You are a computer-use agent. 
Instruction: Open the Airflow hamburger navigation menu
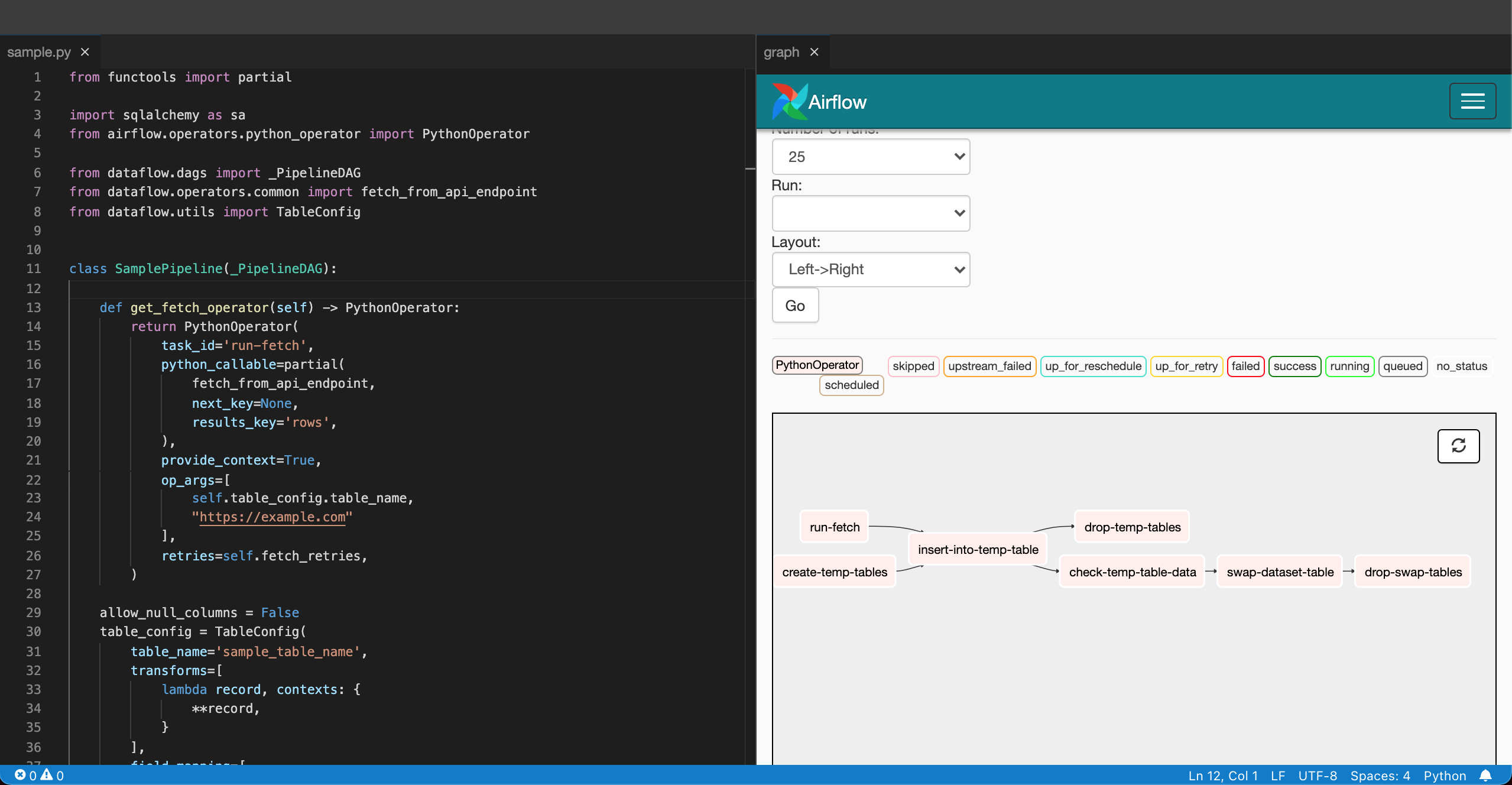(x=1471, y=100)
